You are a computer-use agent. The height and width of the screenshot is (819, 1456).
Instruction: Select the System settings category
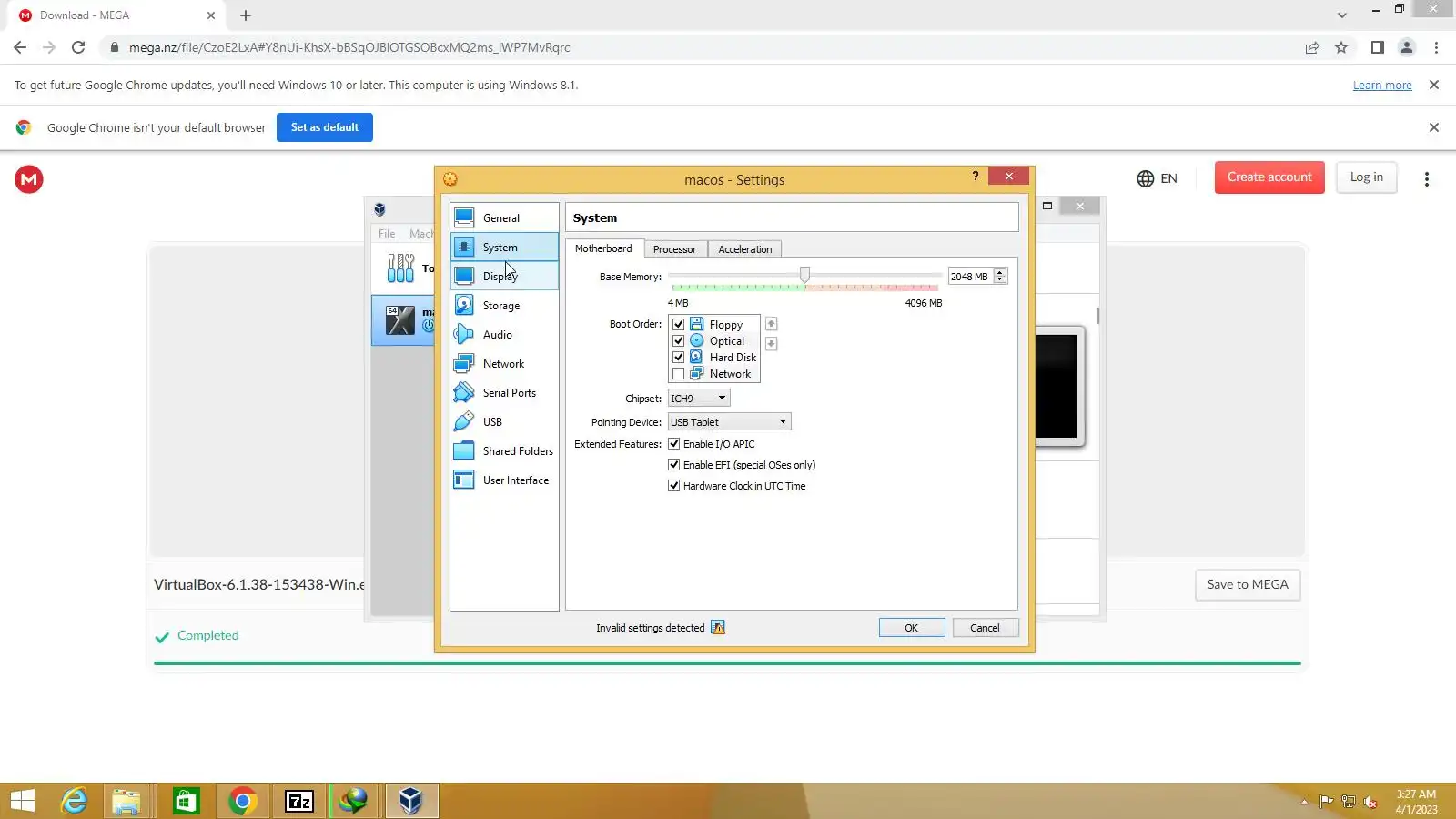[504, 247]
